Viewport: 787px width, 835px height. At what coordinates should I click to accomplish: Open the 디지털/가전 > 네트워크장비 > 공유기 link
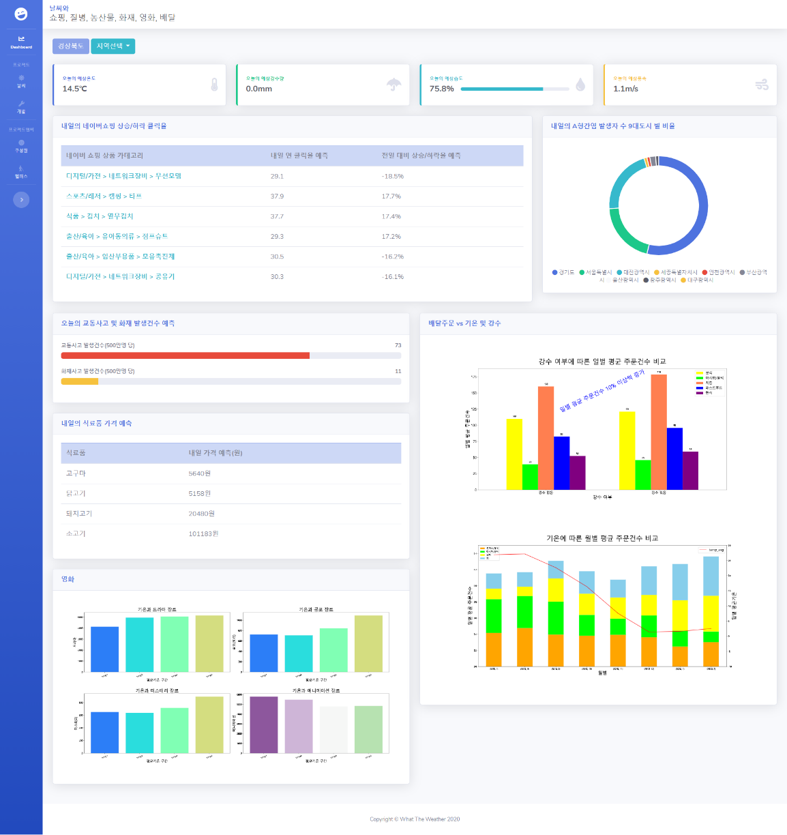click(x=120, y=276)
